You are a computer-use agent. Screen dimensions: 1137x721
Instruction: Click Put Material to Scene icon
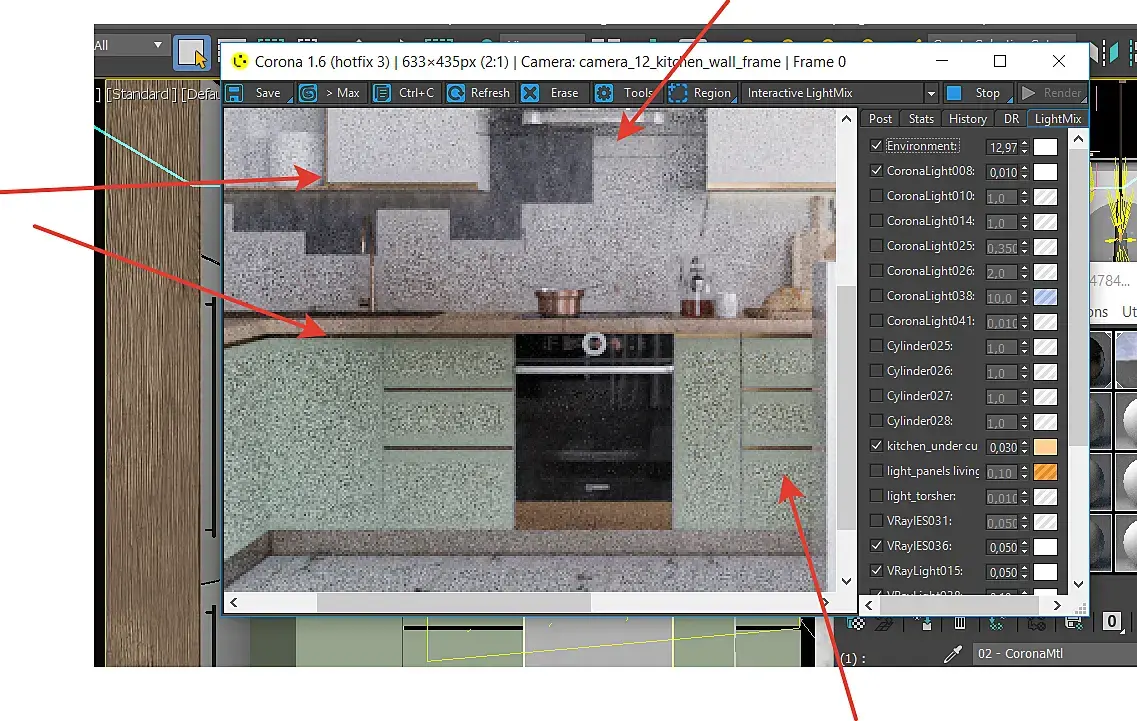[884, 623]
